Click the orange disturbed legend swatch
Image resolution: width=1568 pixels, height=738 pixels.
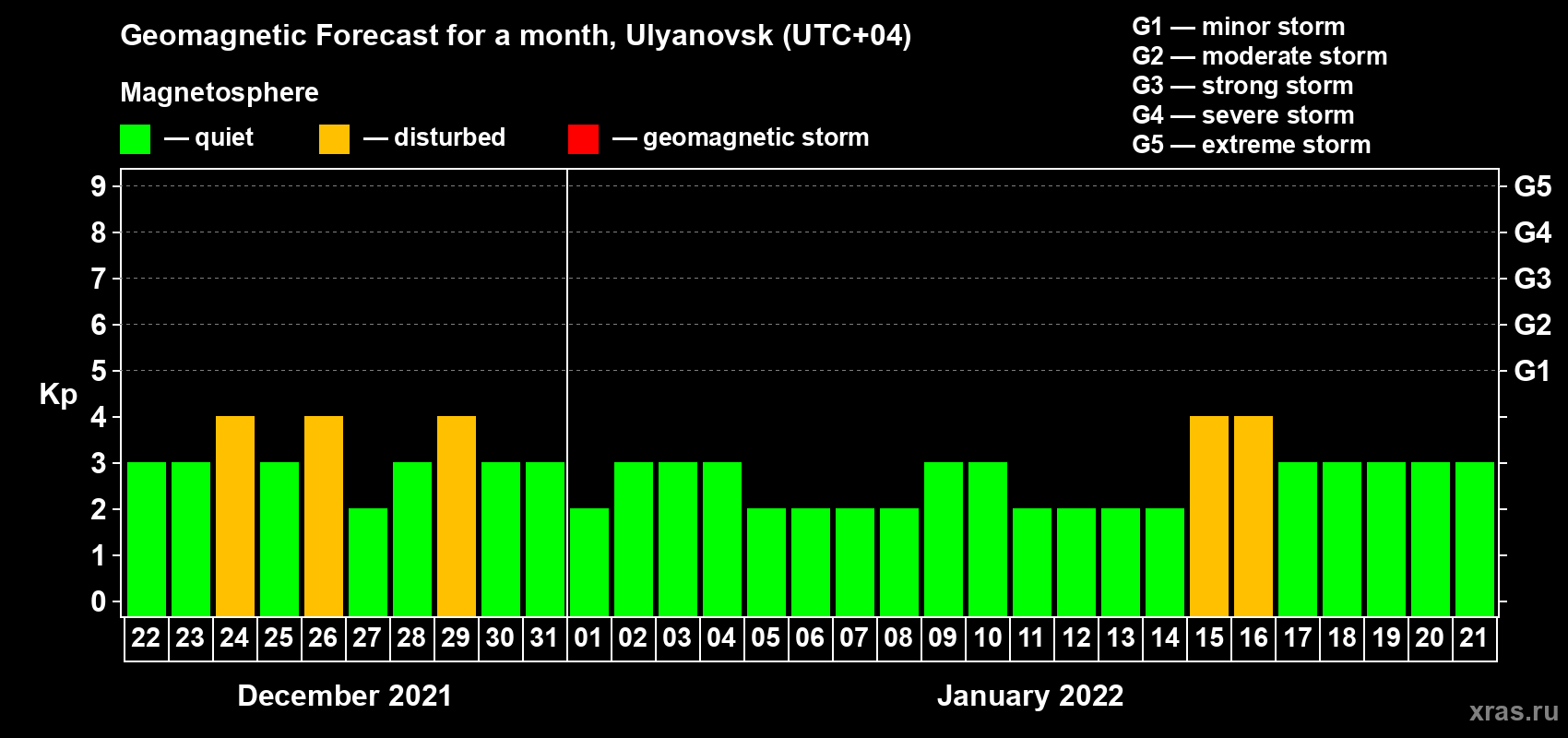click(334, 139)
